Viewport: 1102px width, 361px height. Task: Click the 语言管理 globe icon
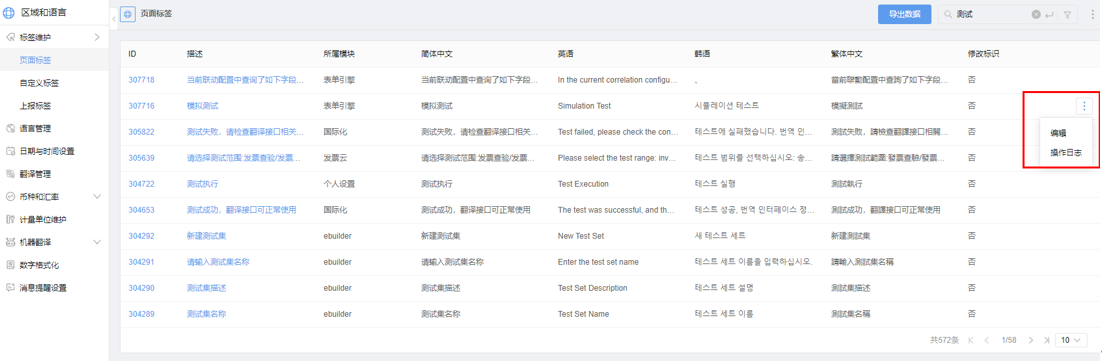tap(10, 128)
